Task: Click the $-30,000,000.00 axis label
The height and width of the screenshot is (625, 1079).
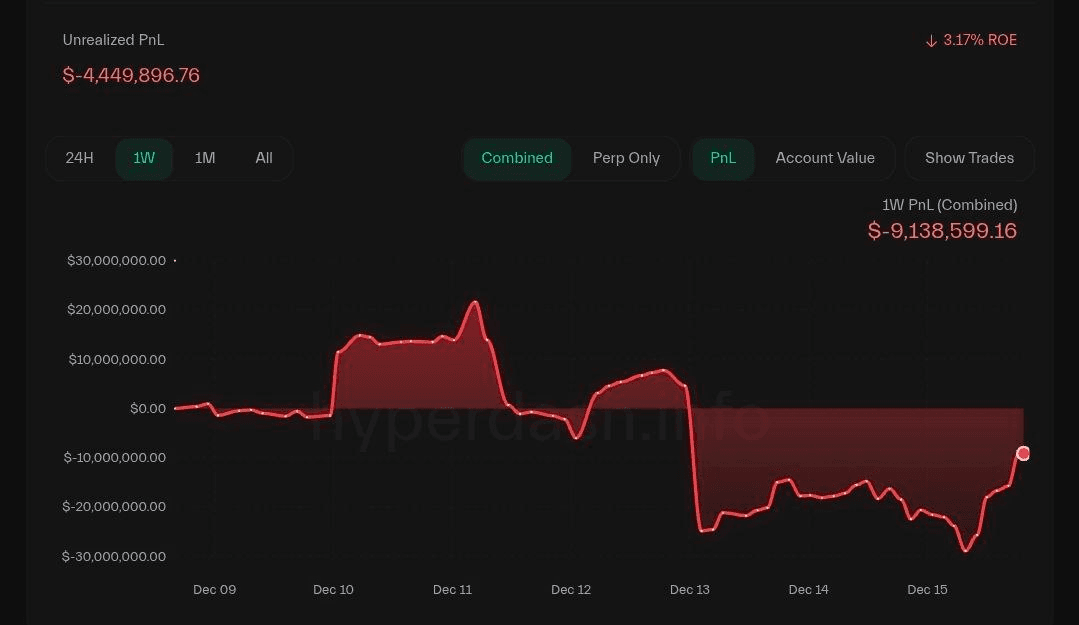Action: coord(114,556)
